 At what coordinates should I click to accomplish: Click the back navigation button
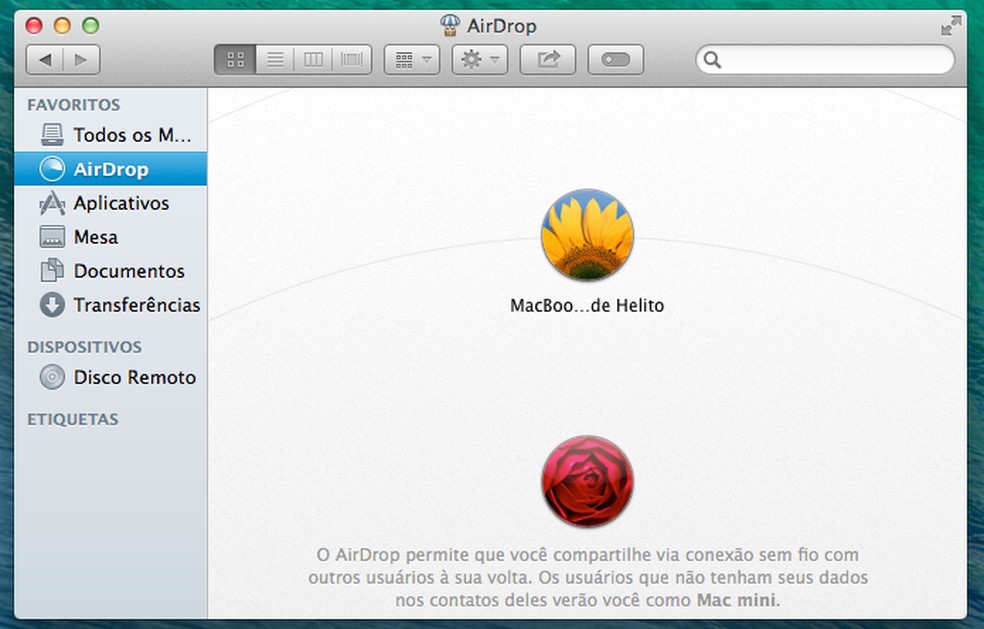45,58
